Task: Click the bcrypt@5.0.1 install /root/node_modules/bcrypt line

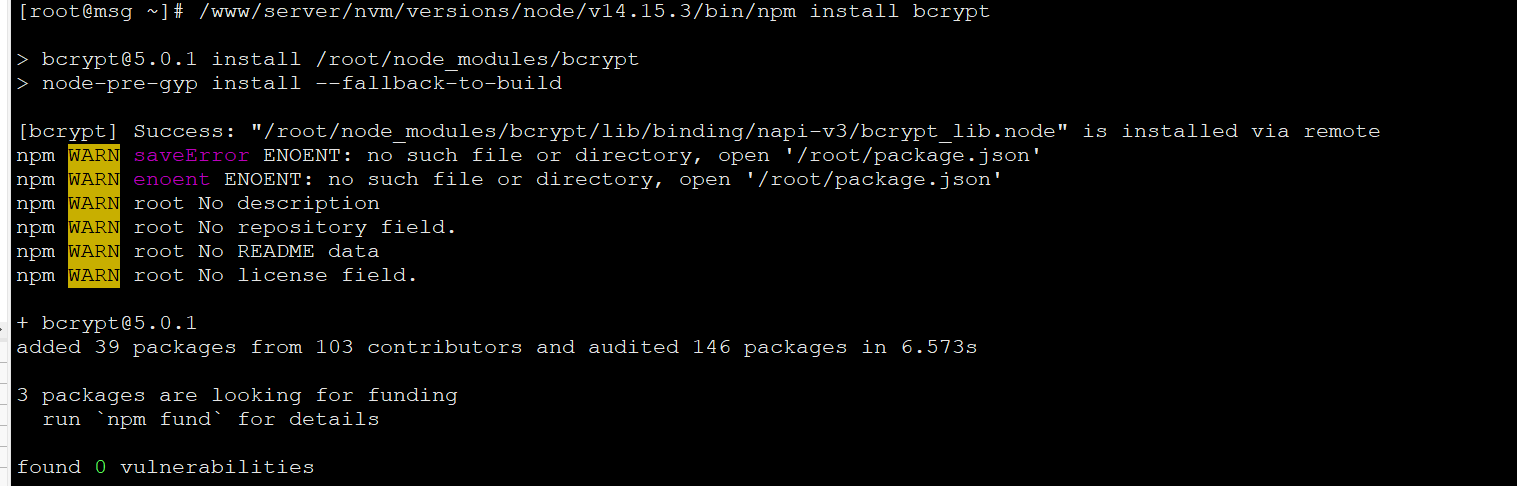Action: (338, 59)
